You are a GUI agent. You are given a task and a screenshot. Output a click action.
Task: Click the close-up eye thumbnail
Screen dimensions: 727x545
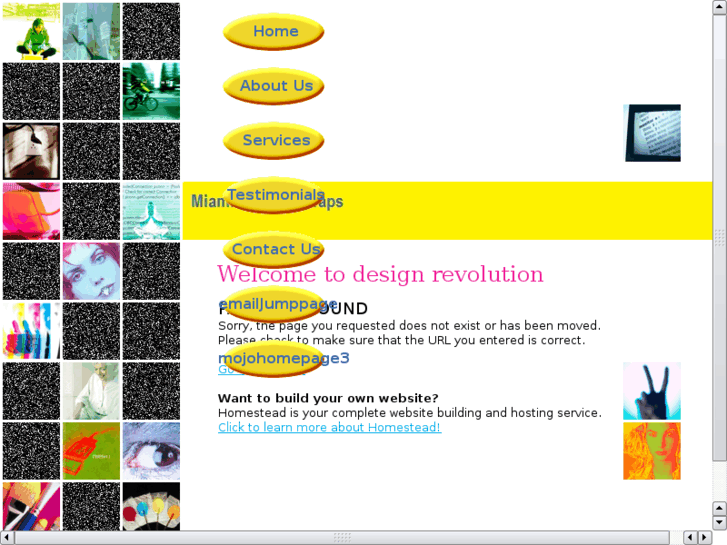(x=151, y=451)
